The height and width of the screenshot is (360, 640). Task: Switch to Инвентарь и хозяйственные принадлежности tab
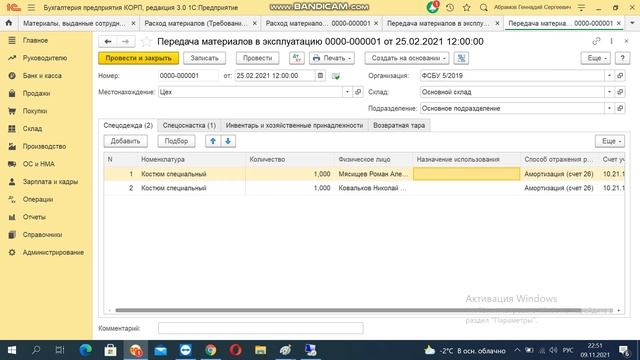294,125
